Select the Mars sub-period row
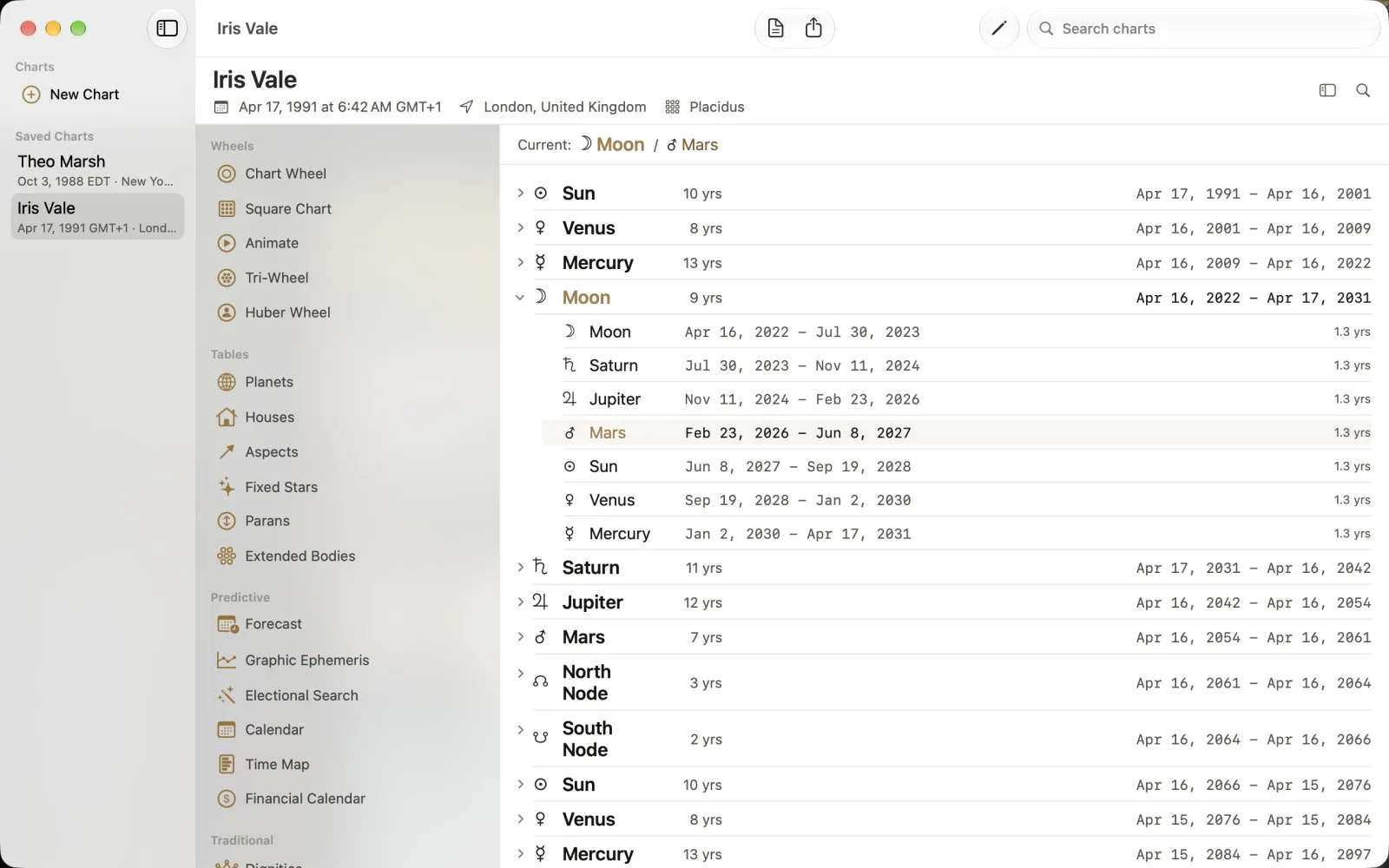This screenshot has width=1389, height=868. tap(957, 433)
